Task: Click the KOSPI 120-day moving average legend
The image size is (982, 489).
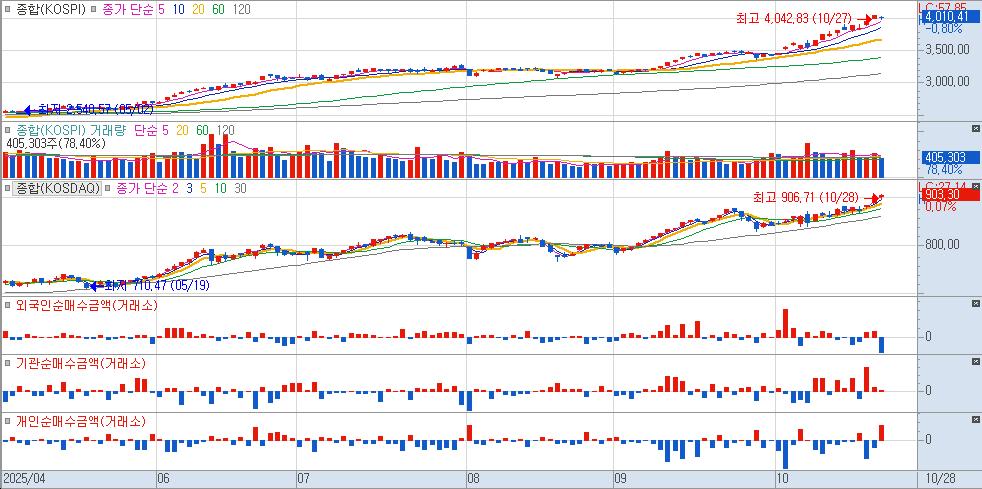Action: click(x=242, y=10)
